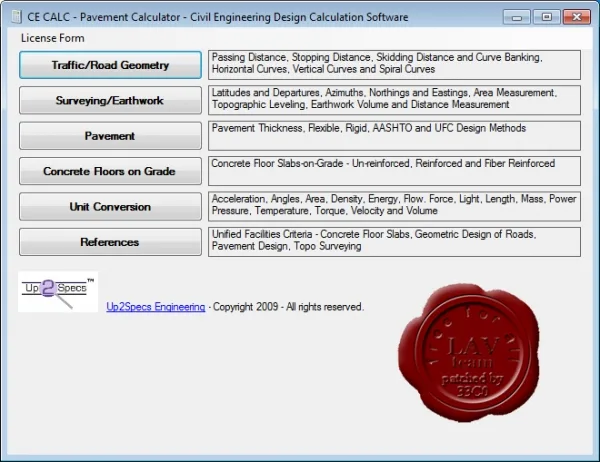Open the Traffic/Road Geometry calculators
This screenshot has height=462, width=600.
coord(110,65)
